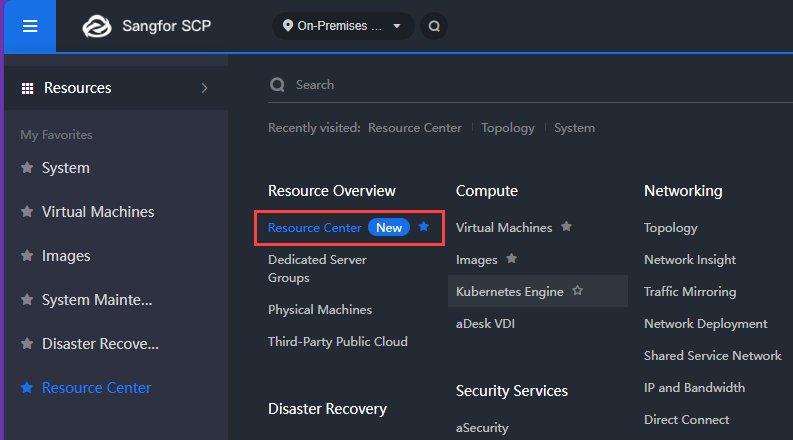Click the Networking heading

point(683,191)
